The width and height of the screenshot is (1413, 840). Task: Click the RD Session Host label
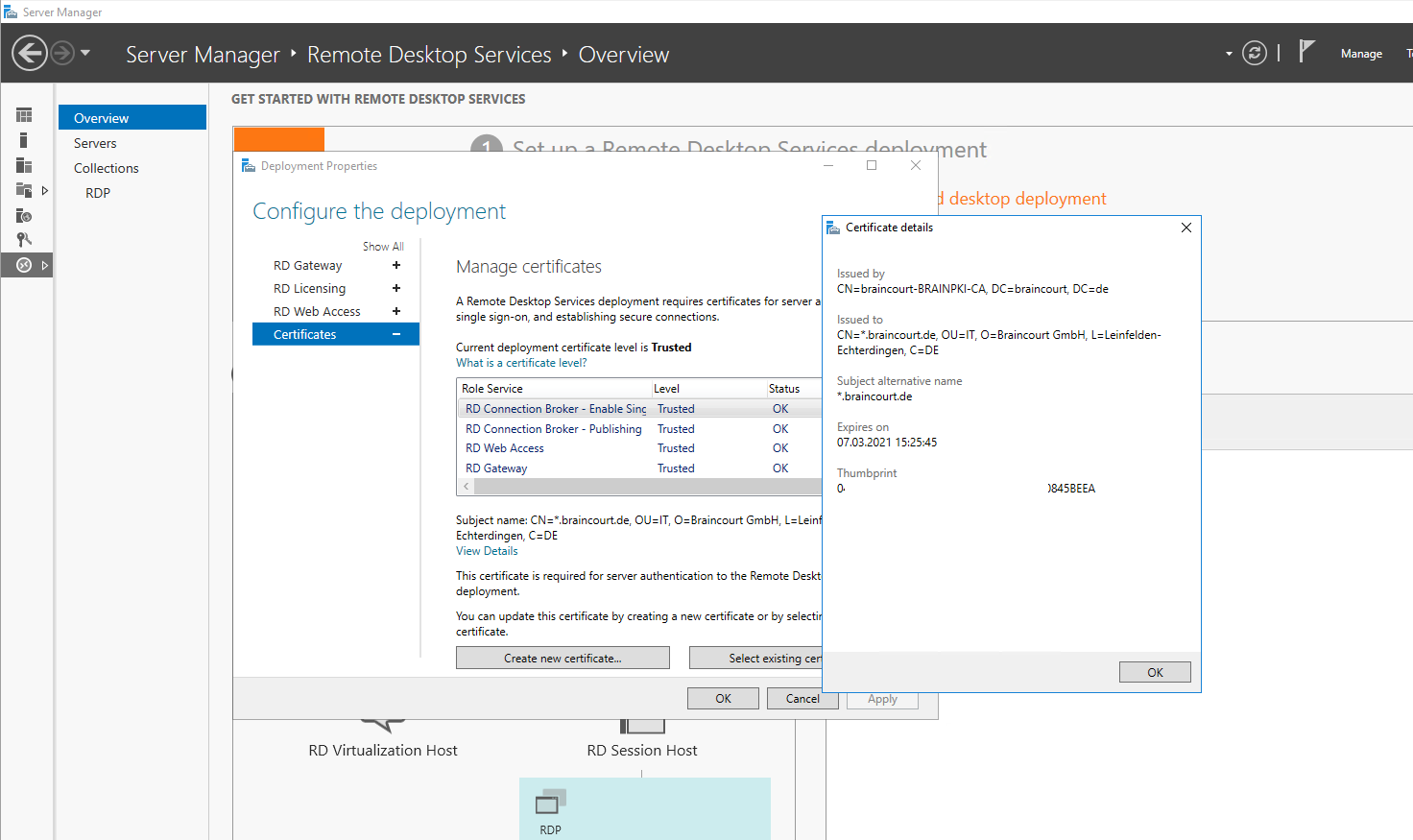tap(642, 750)
